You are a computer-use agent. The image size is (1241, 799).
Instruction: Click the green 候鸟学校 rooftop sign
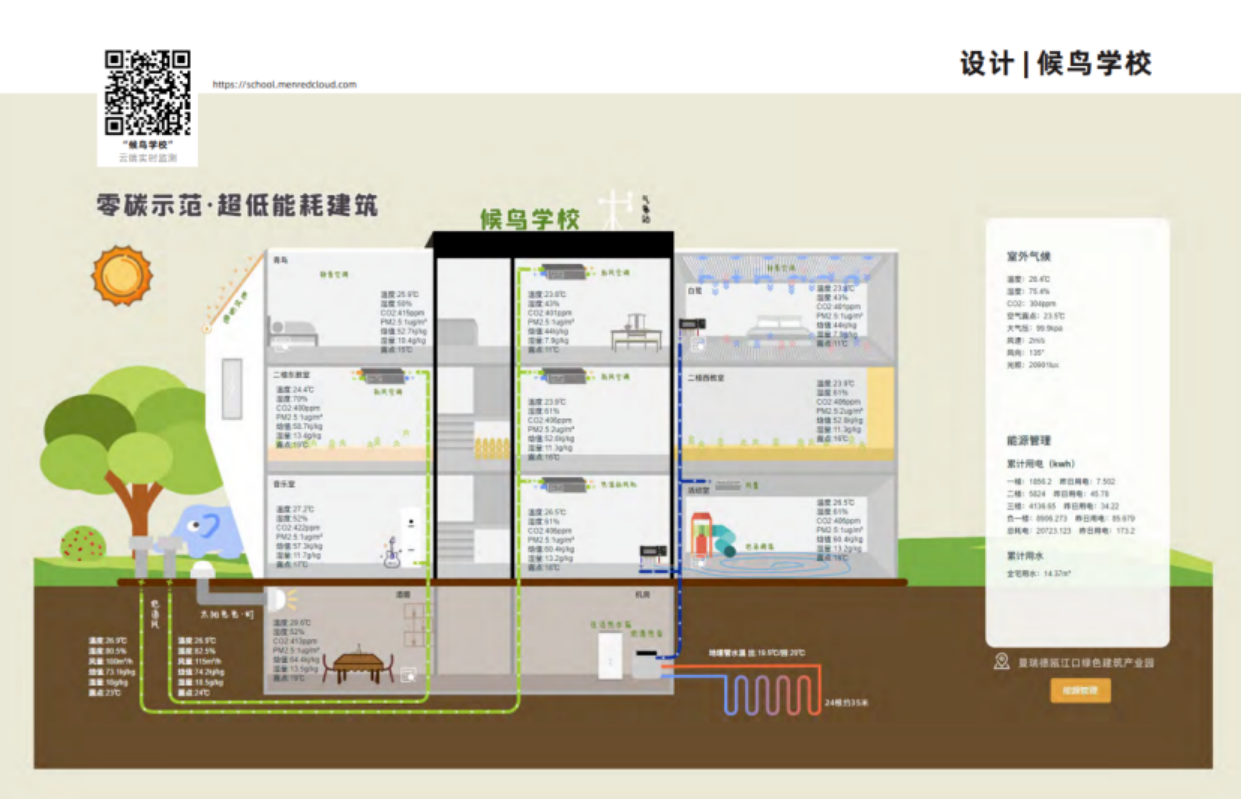point(529,220)
